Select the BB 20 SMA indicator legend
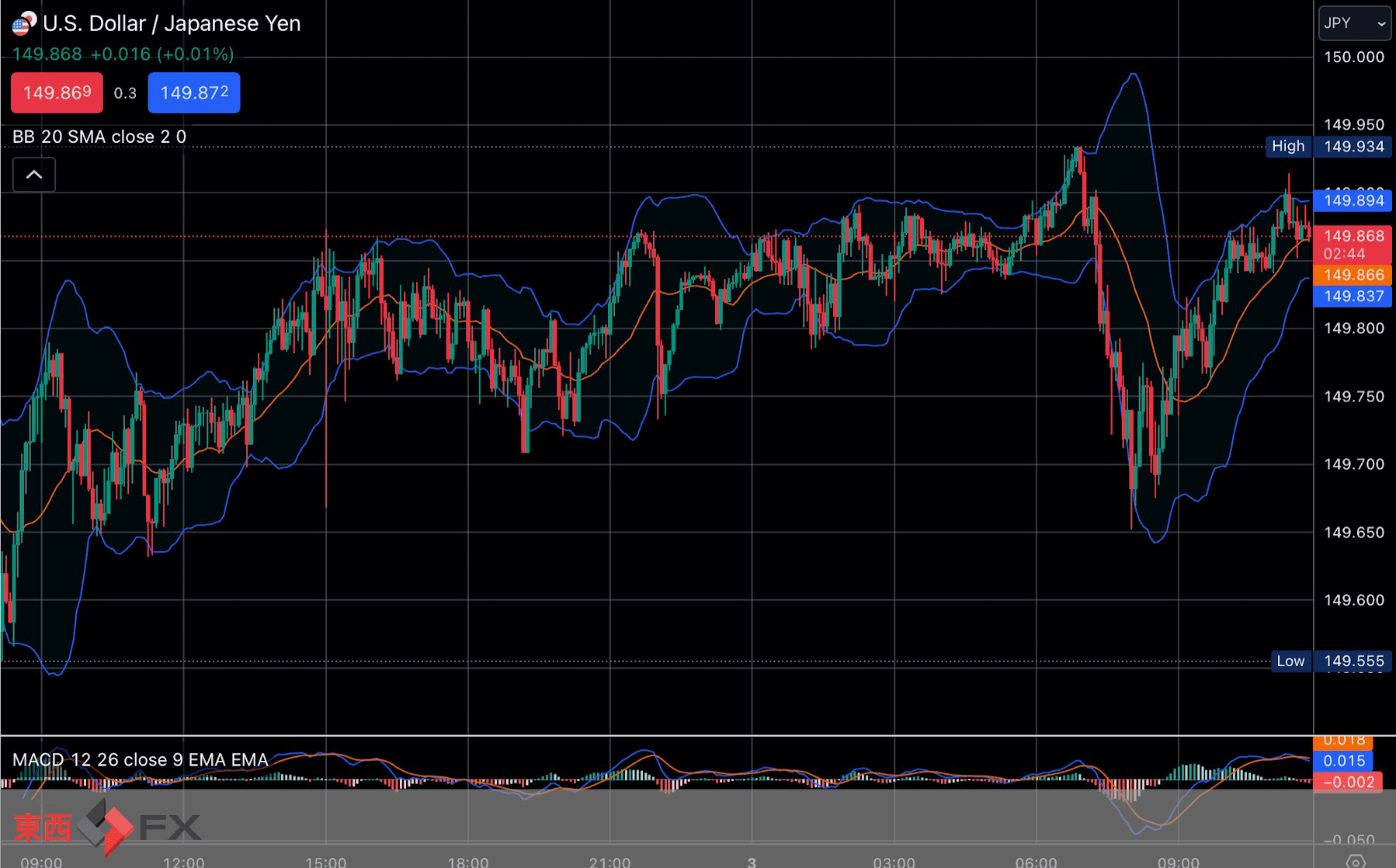 tap(99, 137)
